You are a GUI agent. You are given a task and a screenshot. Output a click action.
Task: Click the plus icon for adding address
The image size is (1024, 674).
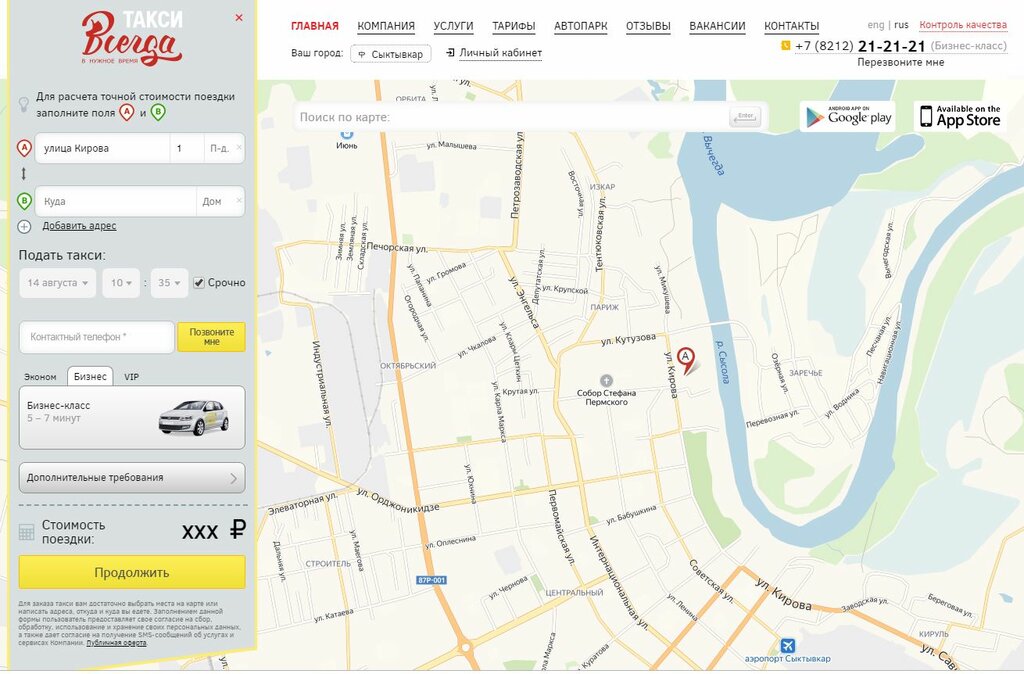coord(24,227)
